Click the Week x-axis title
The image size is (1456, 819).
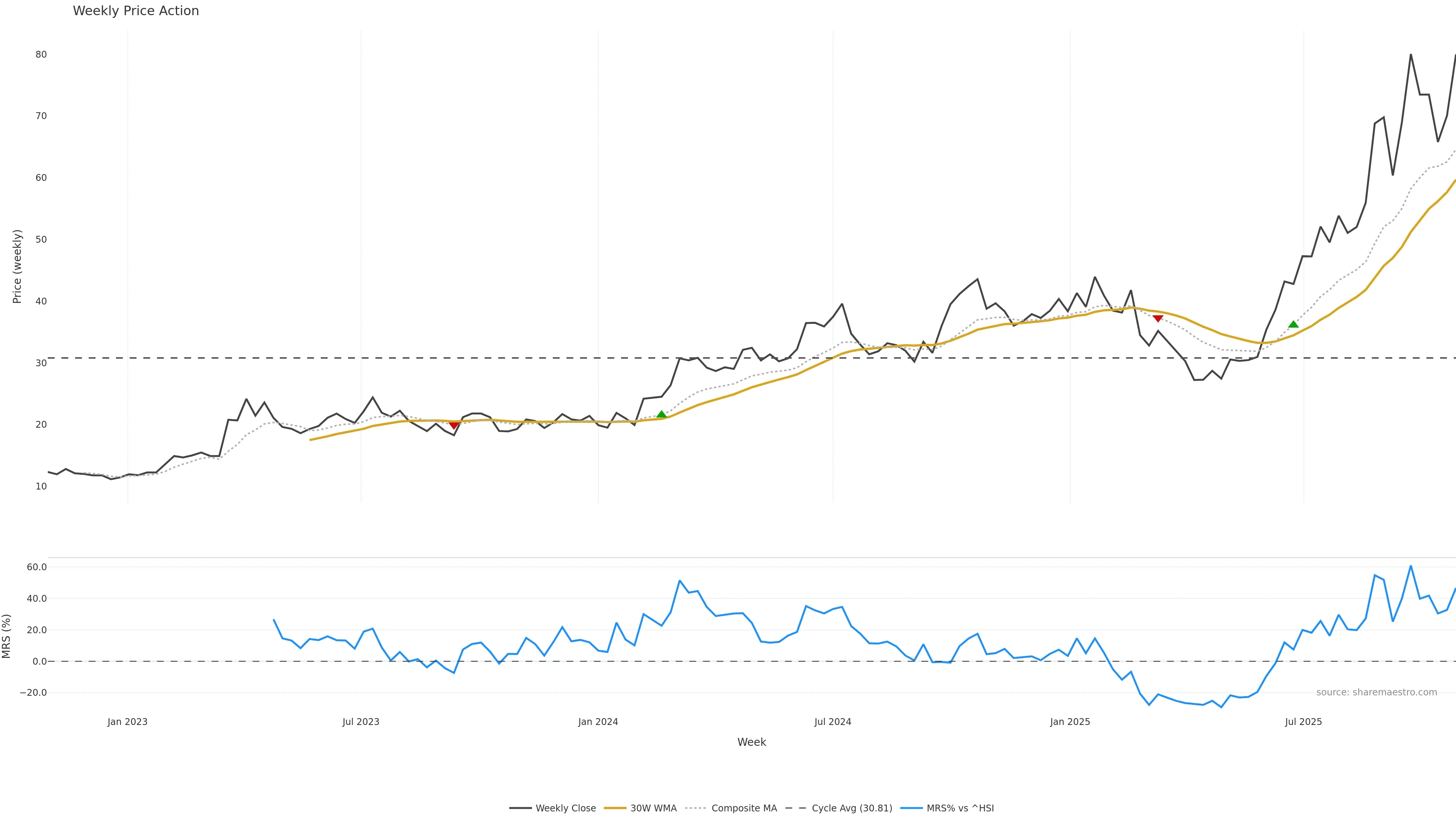[751, 742]
